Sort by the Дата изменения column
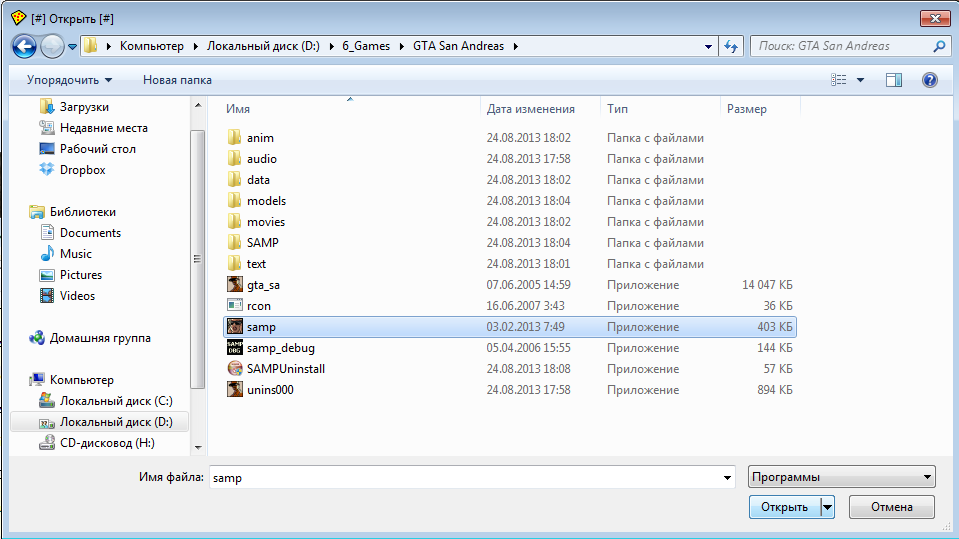 click(530, 109)
